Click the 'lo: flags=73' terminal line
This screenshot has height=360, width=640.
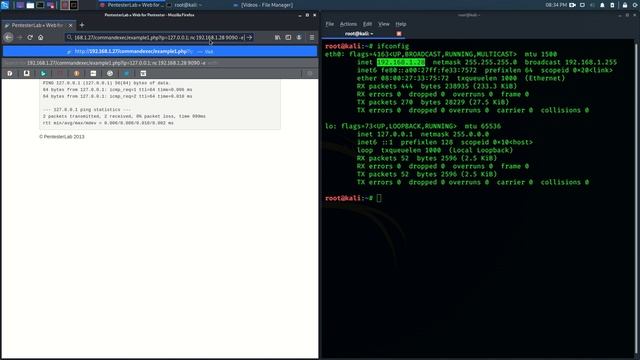coord(413,126)
